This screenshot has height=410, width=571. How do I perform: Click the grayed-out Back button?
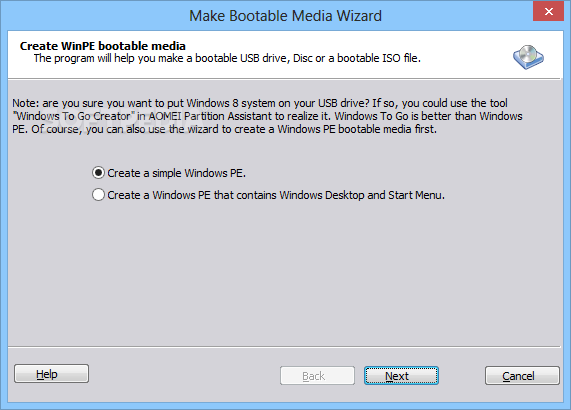tap(317, 375)
